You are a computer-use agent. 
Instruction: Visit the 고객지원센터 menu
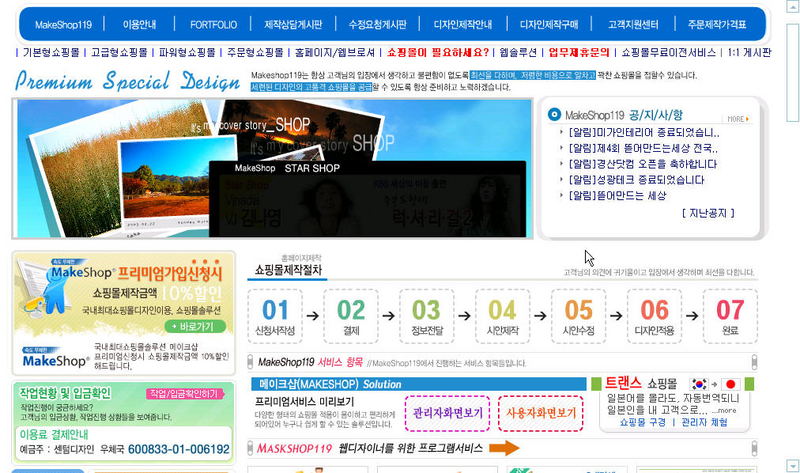click(x=633, y=24)
